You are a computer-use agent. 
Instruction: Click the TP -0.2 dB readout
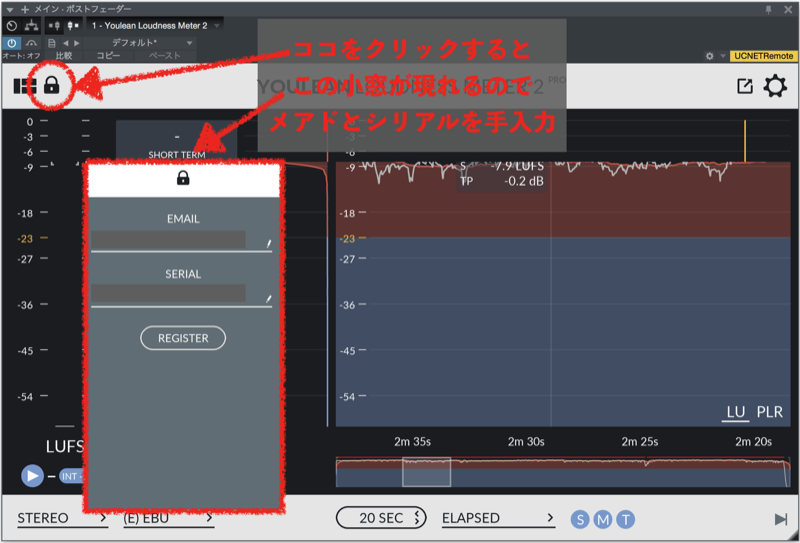click(x=502, y=181)
